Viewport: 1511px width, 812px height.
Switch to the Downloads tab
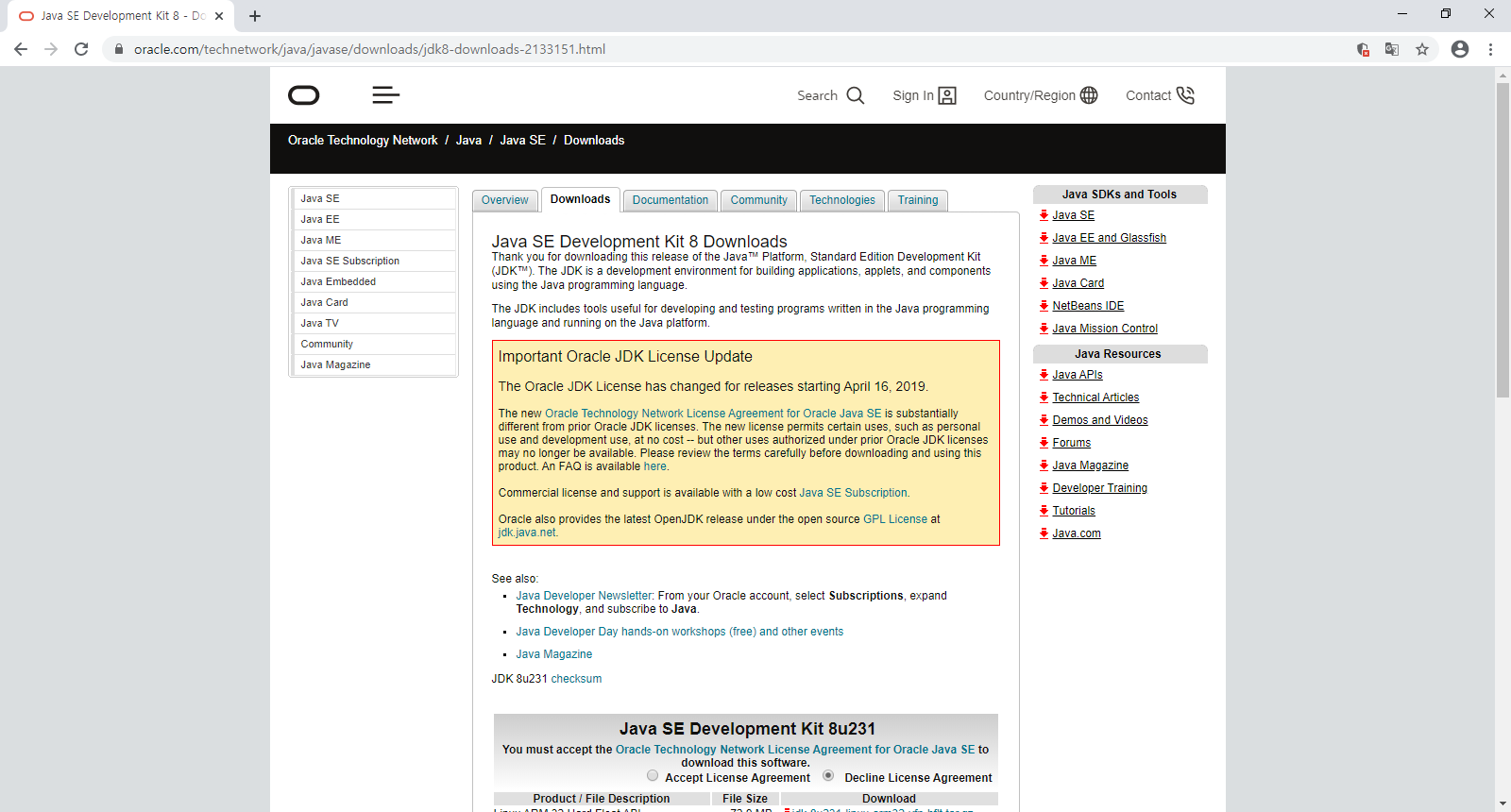click(x=580, y=199)
